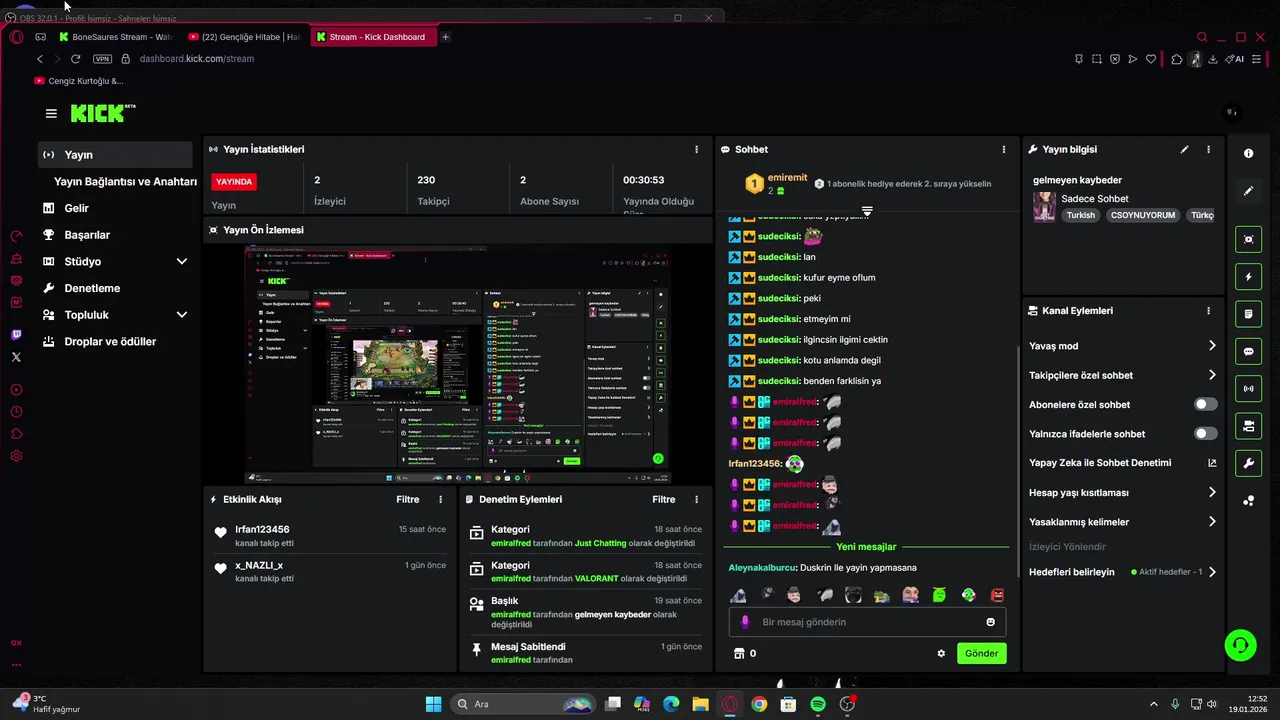This screenshot has width=1280, height=720.
Task: Click the document list icon in right rail
Action: [x=1248, y=314]
